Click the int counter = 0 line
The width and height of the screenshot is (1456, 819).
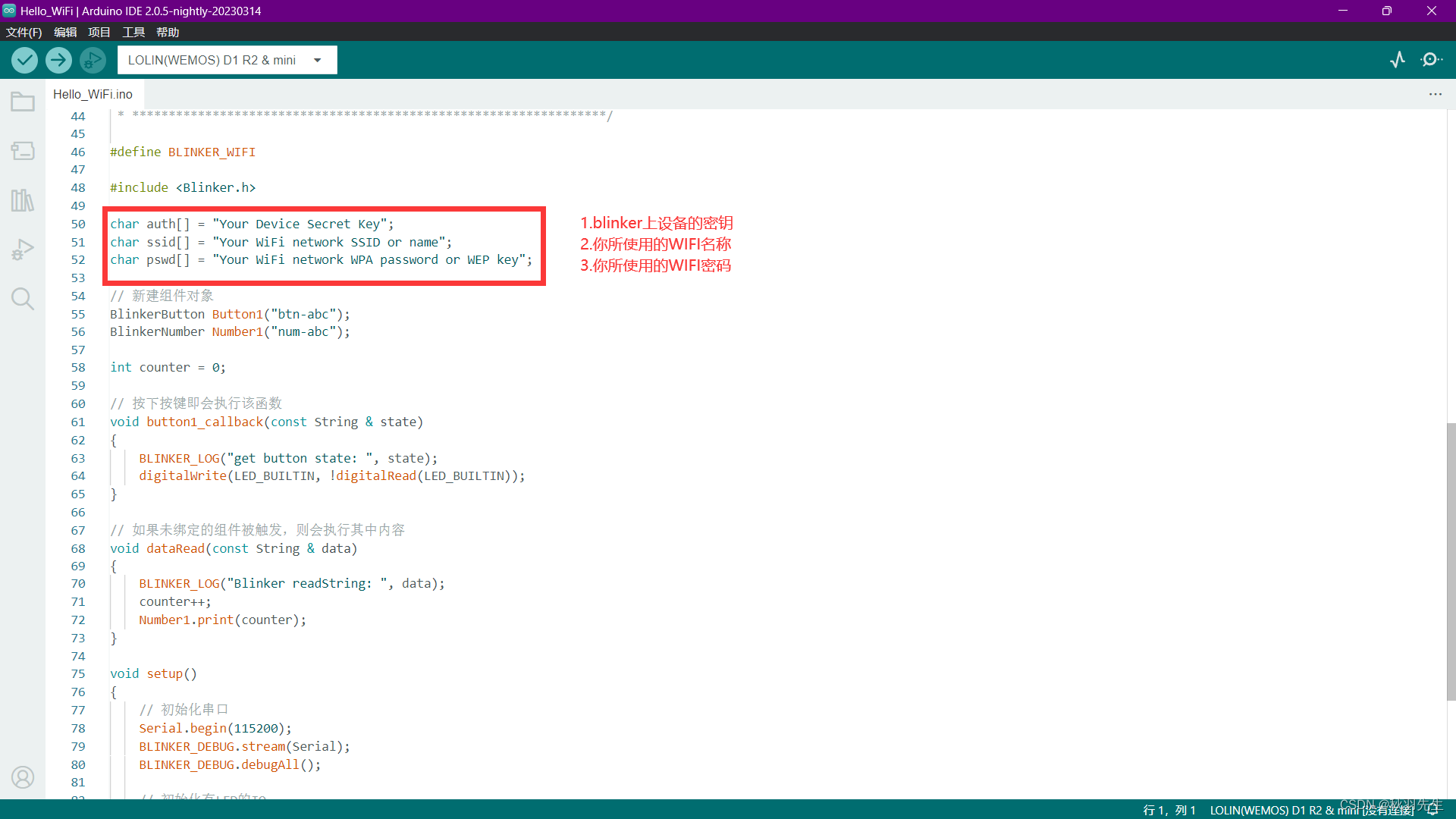pyautogui.click(x=168, y=367)
